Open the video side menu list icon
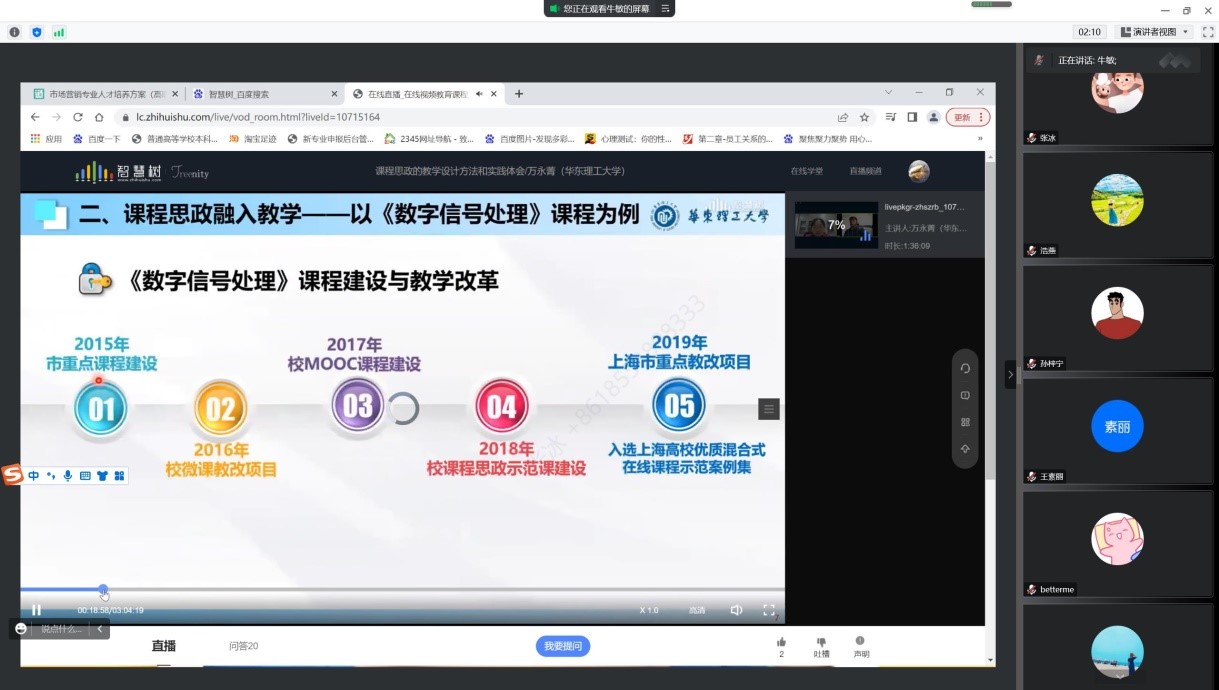Image resolution: width=1219 pixels, height=690 pixels. [768, 408]
